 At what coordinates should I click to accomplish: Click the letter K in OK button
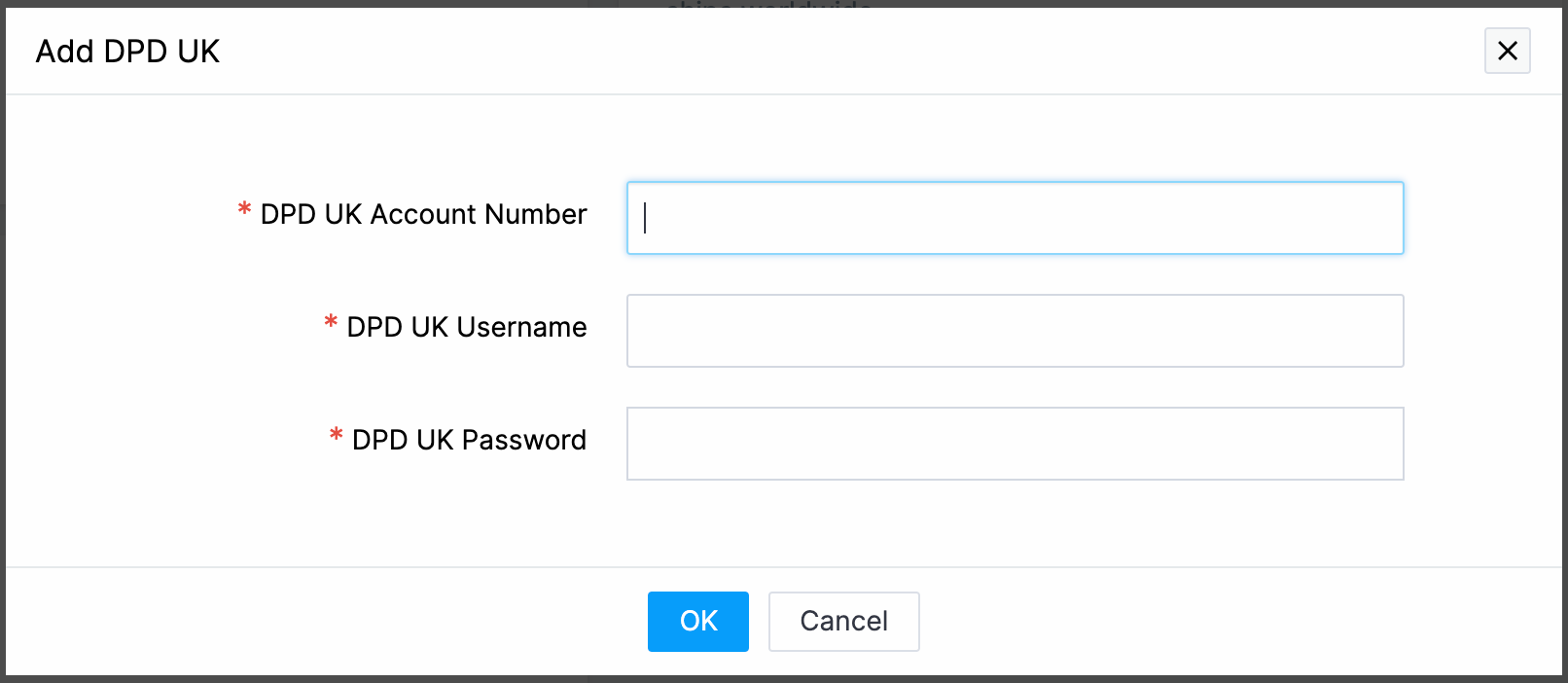click(x=709, y=621)
